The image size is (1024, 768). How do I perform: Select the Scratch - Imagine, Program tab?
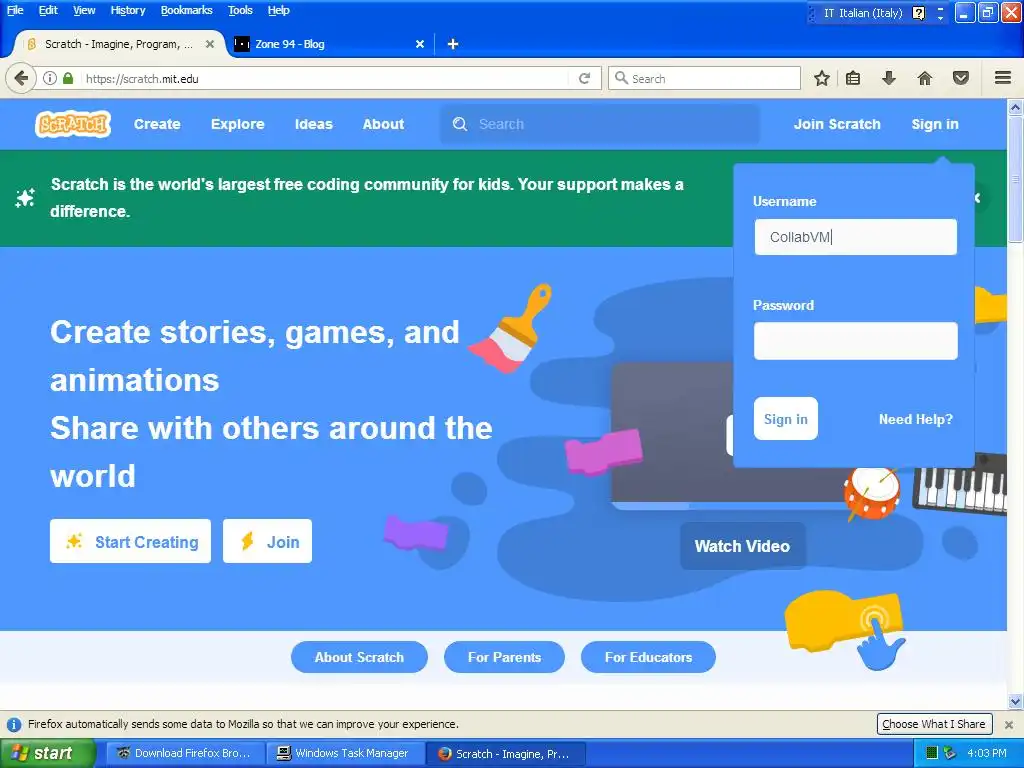(119, 44)
